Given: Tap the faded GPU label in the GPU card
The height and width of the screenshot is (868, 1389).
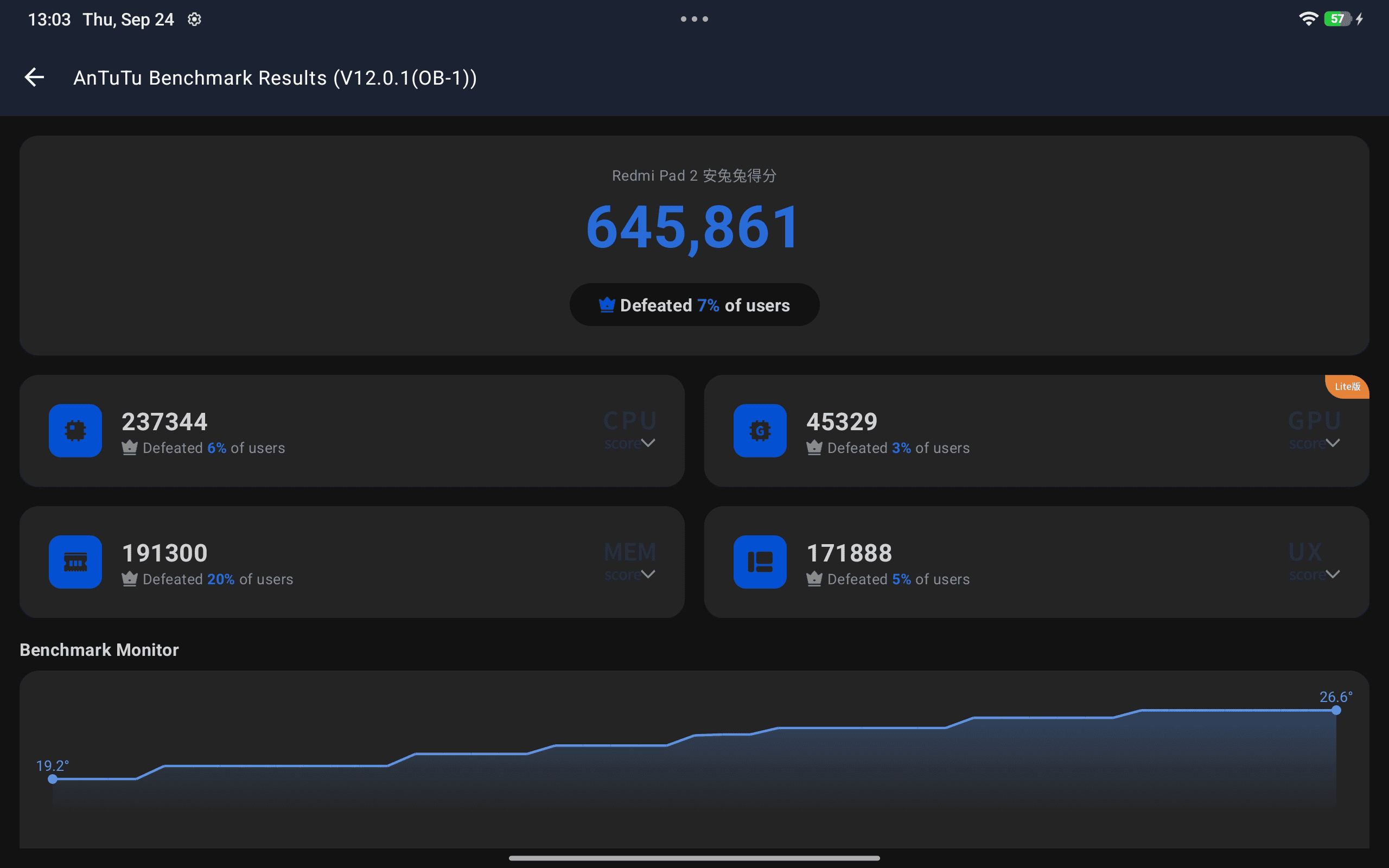Looking at the screenshot, I should tap(1314, 421).
